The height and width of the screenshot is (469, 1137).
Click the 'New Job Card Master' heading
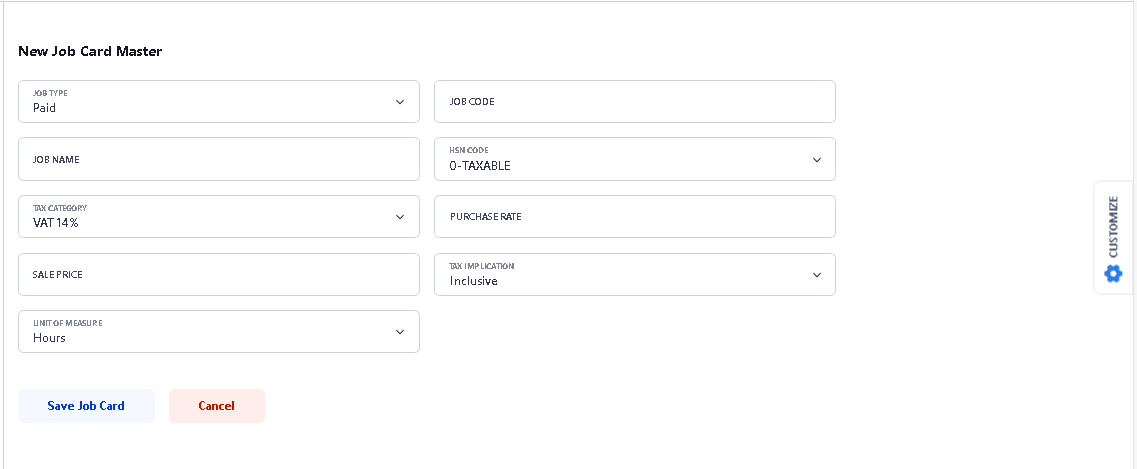[90, 51]
